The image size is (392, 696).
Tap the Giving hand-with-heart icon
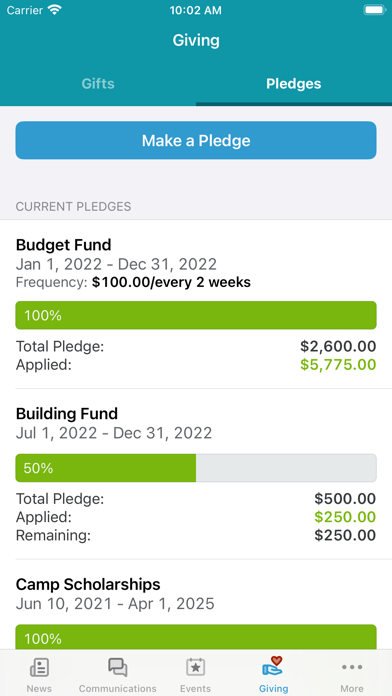pos(273,666)
